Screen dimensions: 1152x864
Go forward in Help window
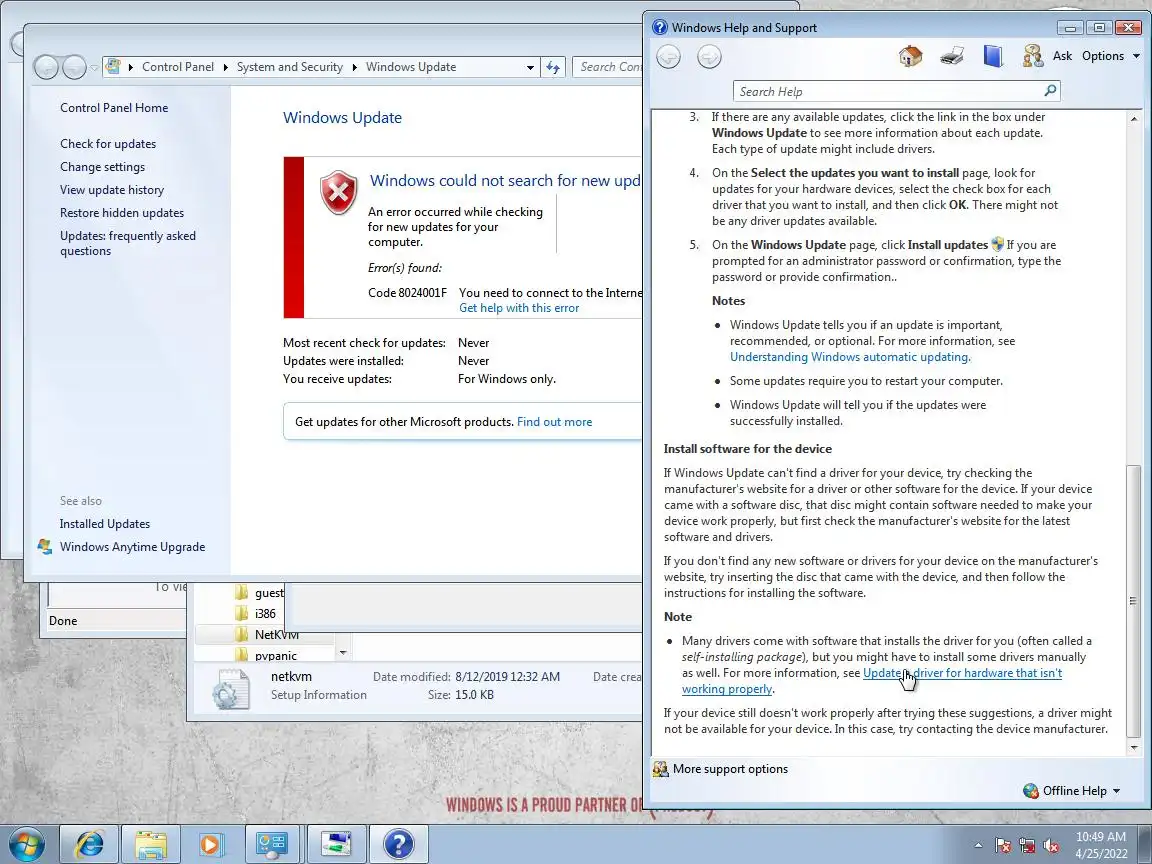click(709, 57)
